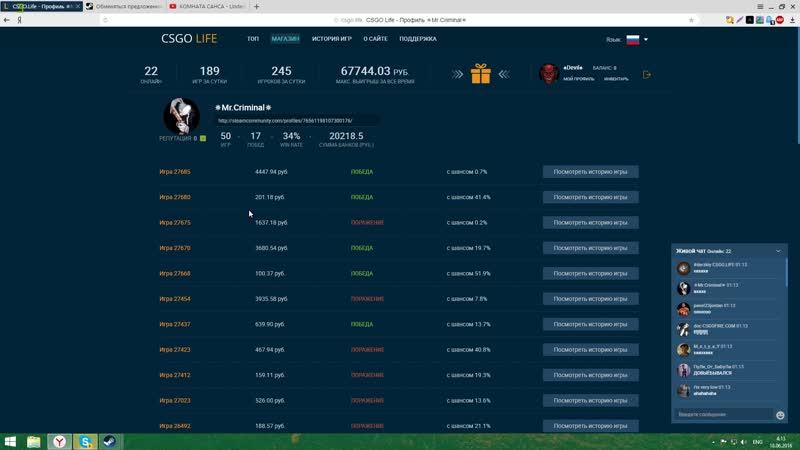Open the МОЙ ПРОФИЛЬ link
Image resolution: width=800 pixels, height=450 pixels.
point(579,79)
